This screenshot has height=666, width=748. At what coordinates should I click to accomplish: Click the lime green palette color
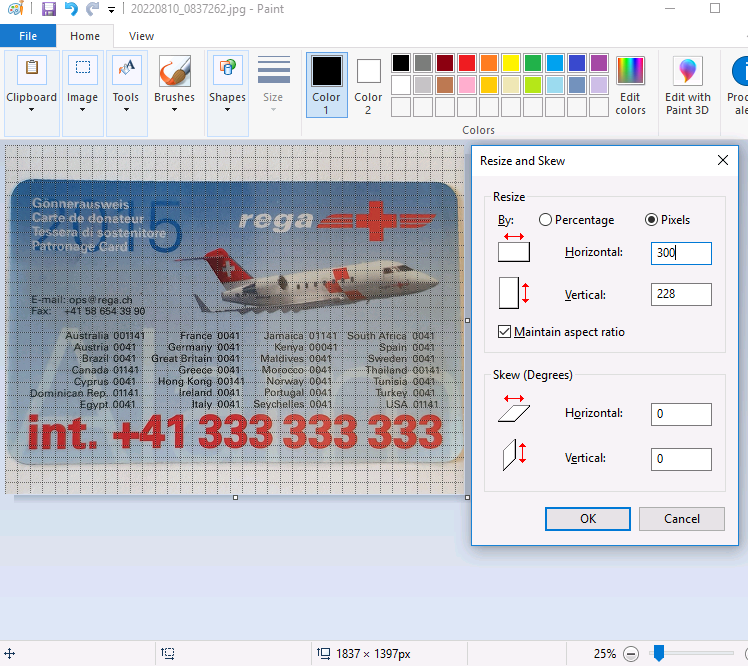pyautogui.click(x=532, y=85)
